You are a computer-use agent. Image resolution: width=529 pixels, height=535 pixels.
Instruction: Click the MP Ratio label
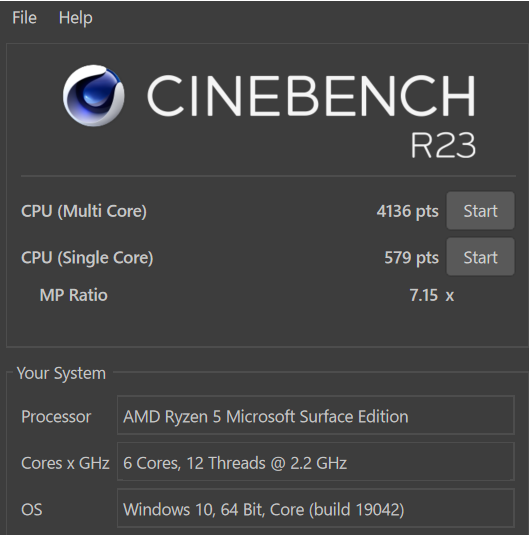tap(73, 295)
